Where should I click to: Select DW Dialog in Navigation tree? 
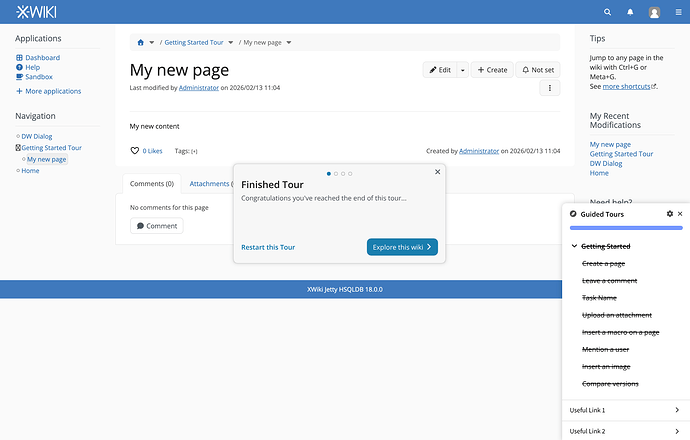[37, 136]
